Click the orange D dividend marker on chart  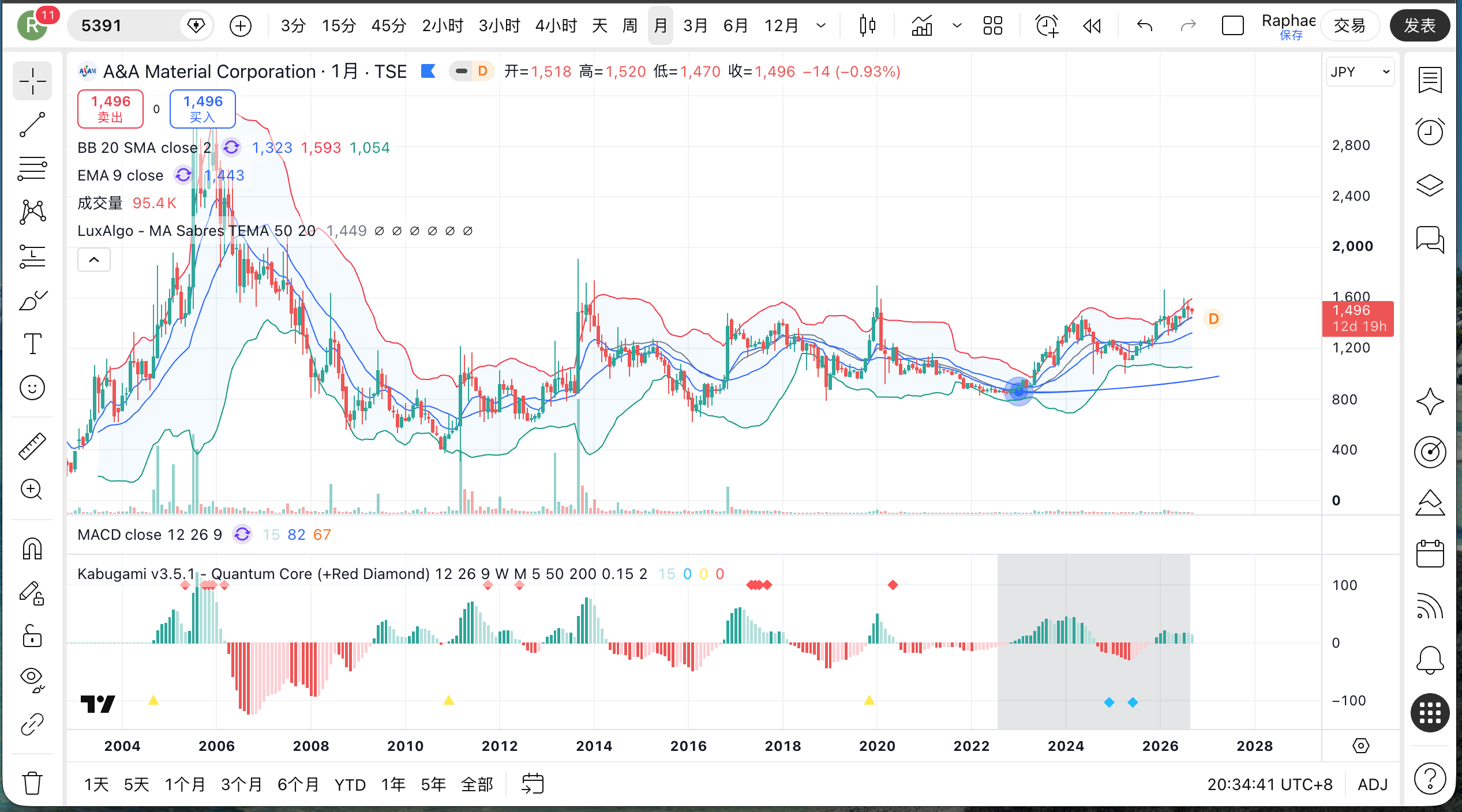(1213, 319)
